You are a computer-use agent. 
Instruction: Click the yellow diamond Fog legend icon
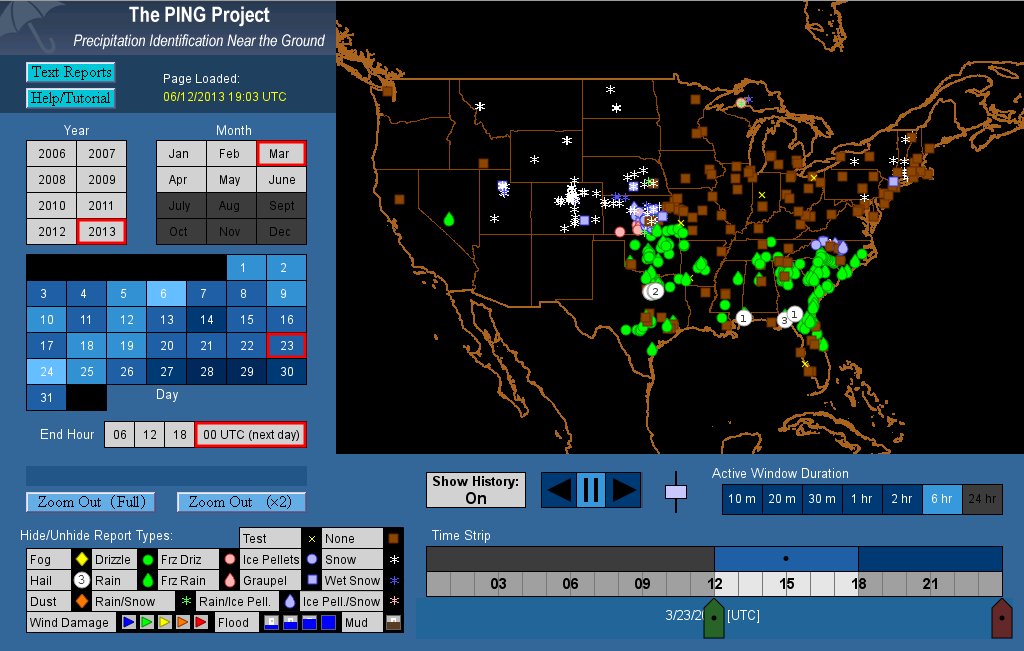coord(81,559)
